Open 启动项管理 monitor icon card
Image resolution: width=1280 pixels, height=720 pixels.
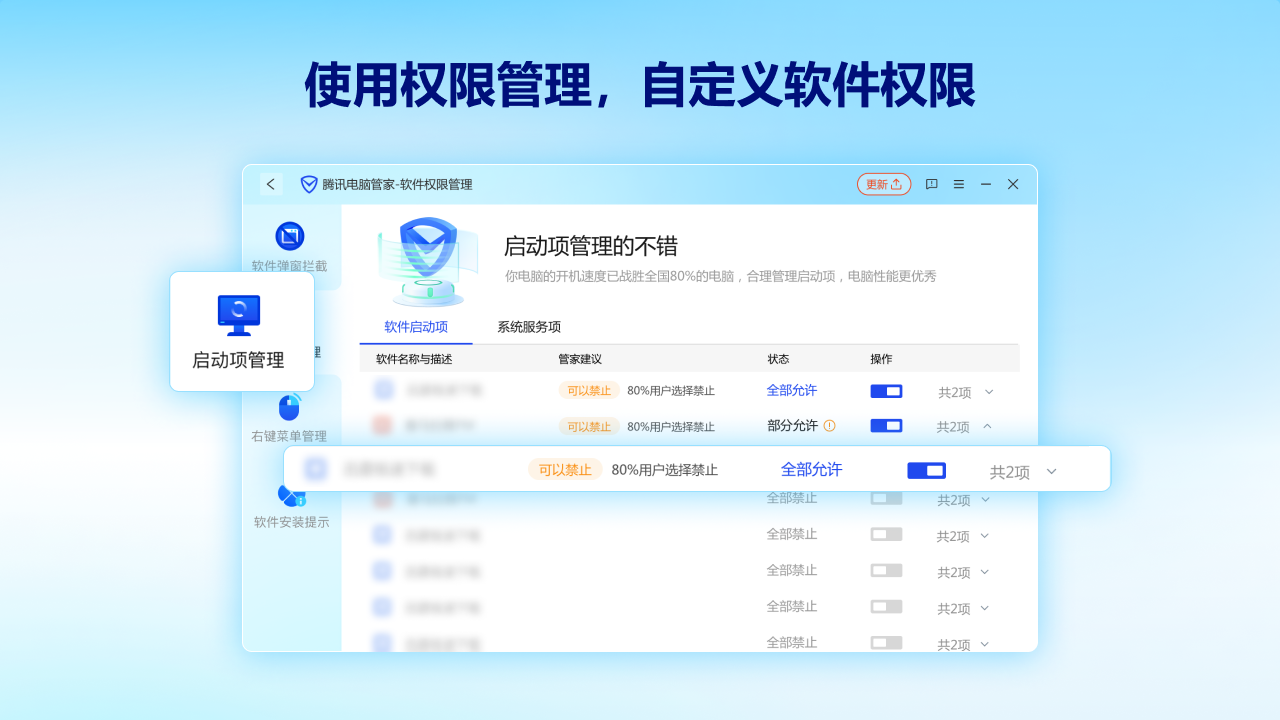pyautogui.click(x=239, y=315)
